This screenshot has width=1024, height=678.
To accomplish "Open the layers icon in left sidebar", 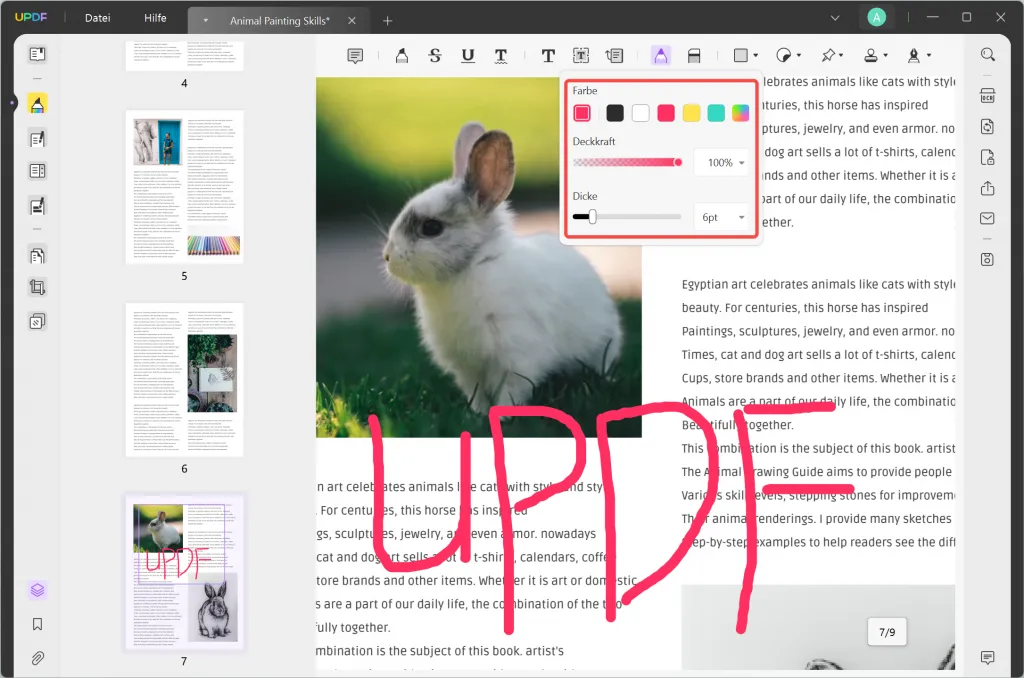I will (x=37, y=590).
